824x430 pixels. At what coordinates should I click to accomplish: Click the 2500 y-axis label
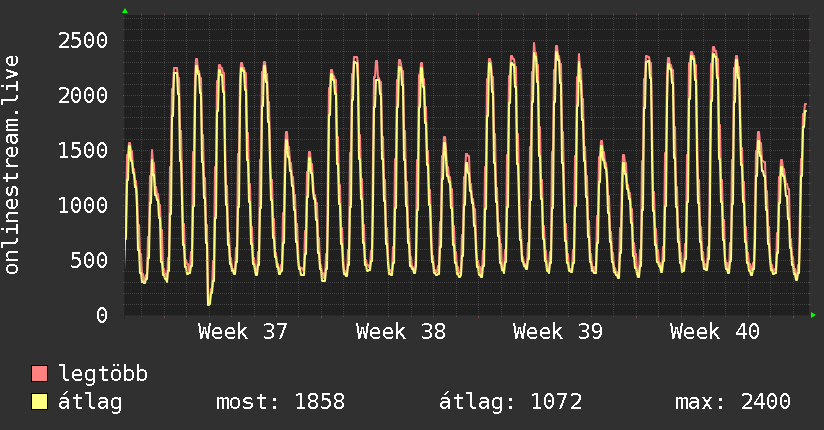pyautogui.click(x=83, y=40)
